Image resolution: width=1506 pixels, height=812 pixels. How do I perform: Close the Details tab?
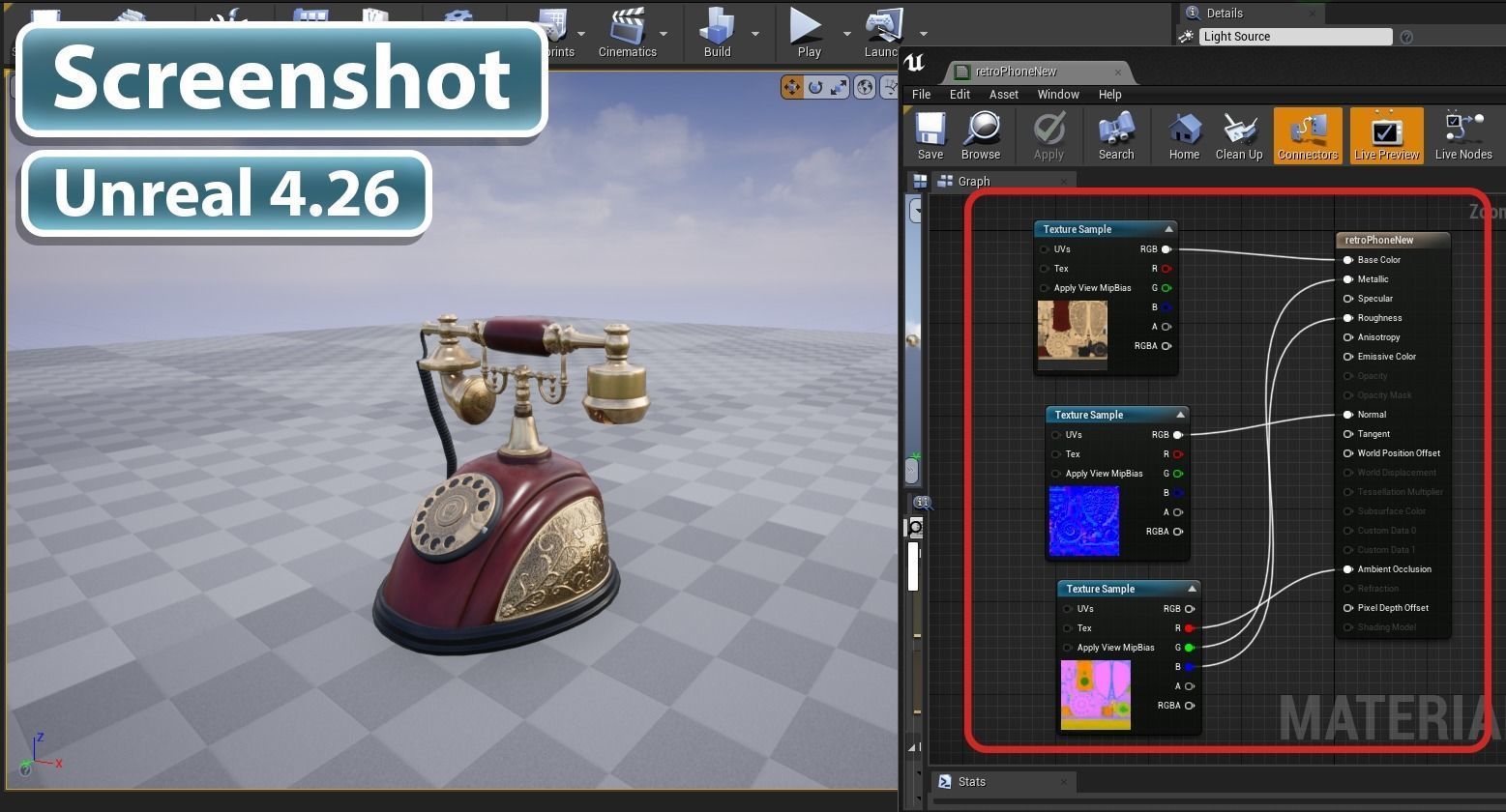coord(1313,14)
